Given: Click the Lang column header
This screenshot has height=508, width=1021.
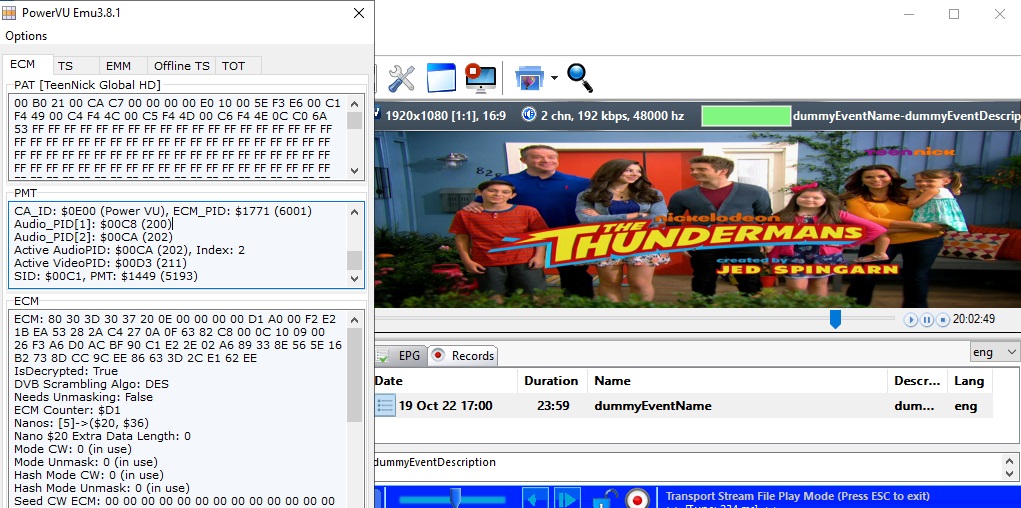Looking at the screenshot, I should pyautogui.click(x=970, y=381).
